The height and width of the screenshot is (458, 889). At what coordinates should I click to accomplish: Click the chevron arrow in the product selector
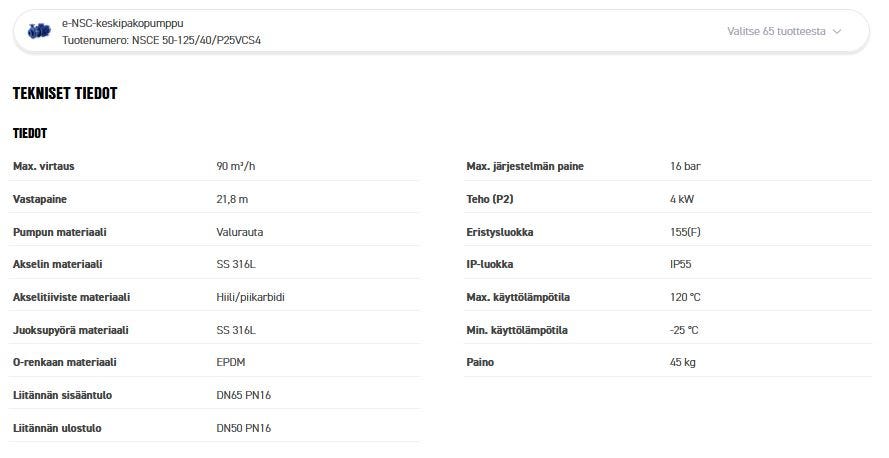pyautogui.click(x=837, y=31)
